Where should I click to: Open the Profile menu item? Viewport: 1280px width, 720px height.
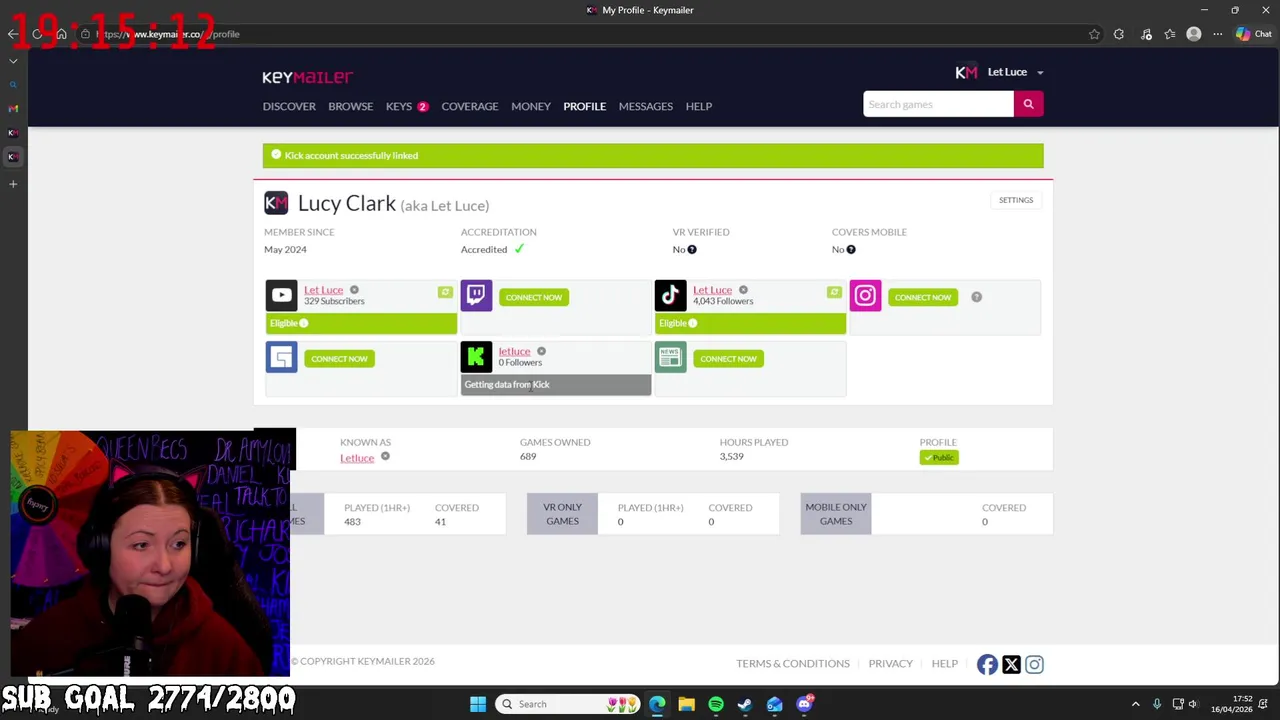584,106
